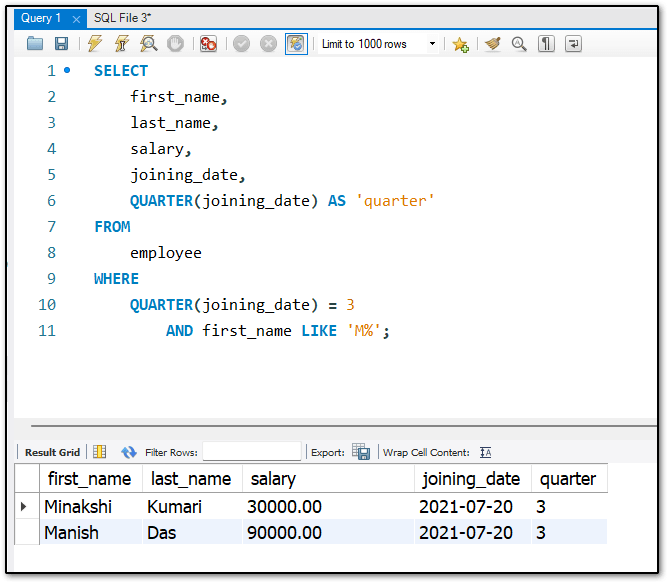Select the Result Grid label

52,453
